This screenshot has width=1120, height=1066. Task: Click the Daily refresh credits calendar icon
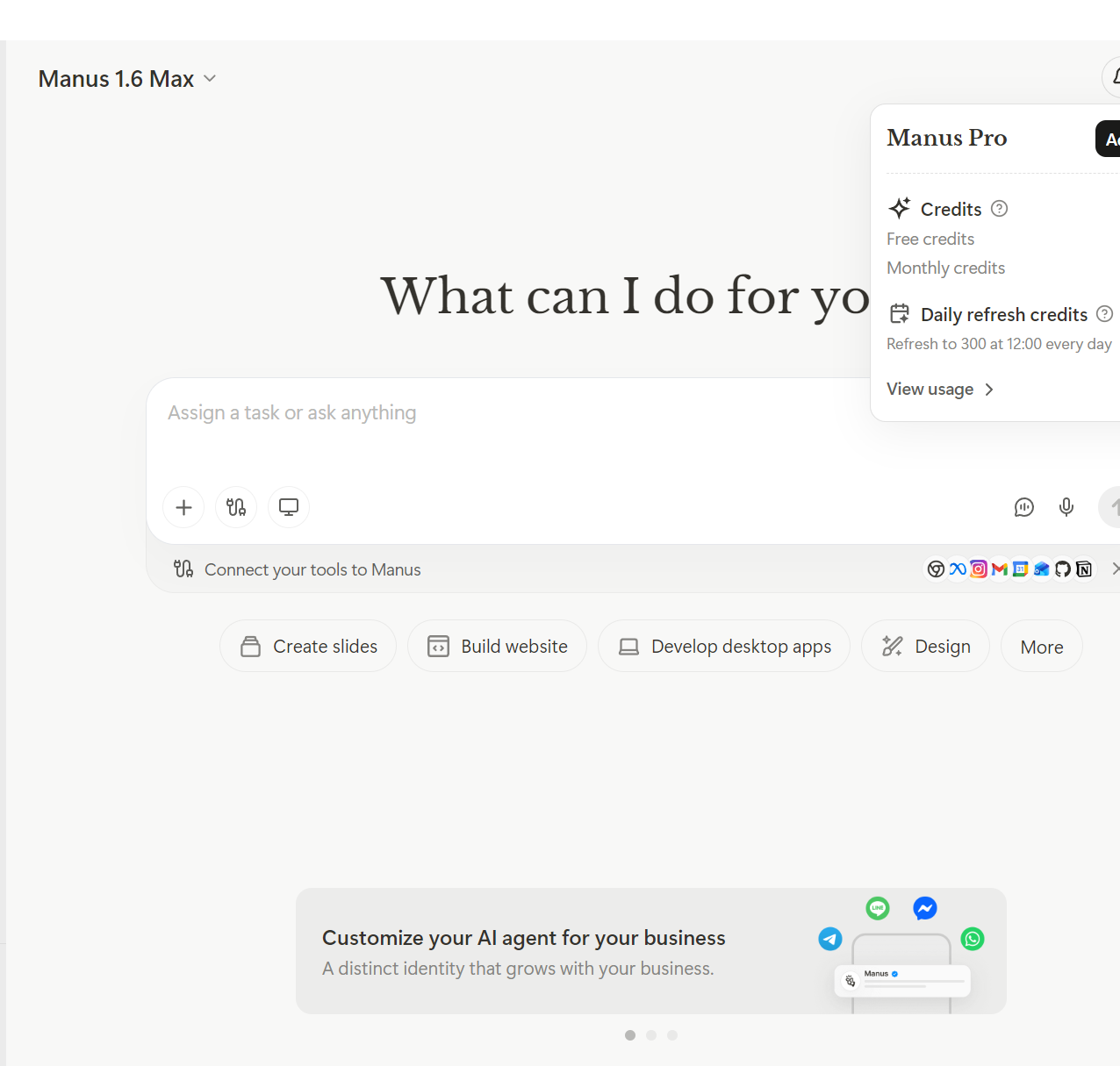(900, 314)
